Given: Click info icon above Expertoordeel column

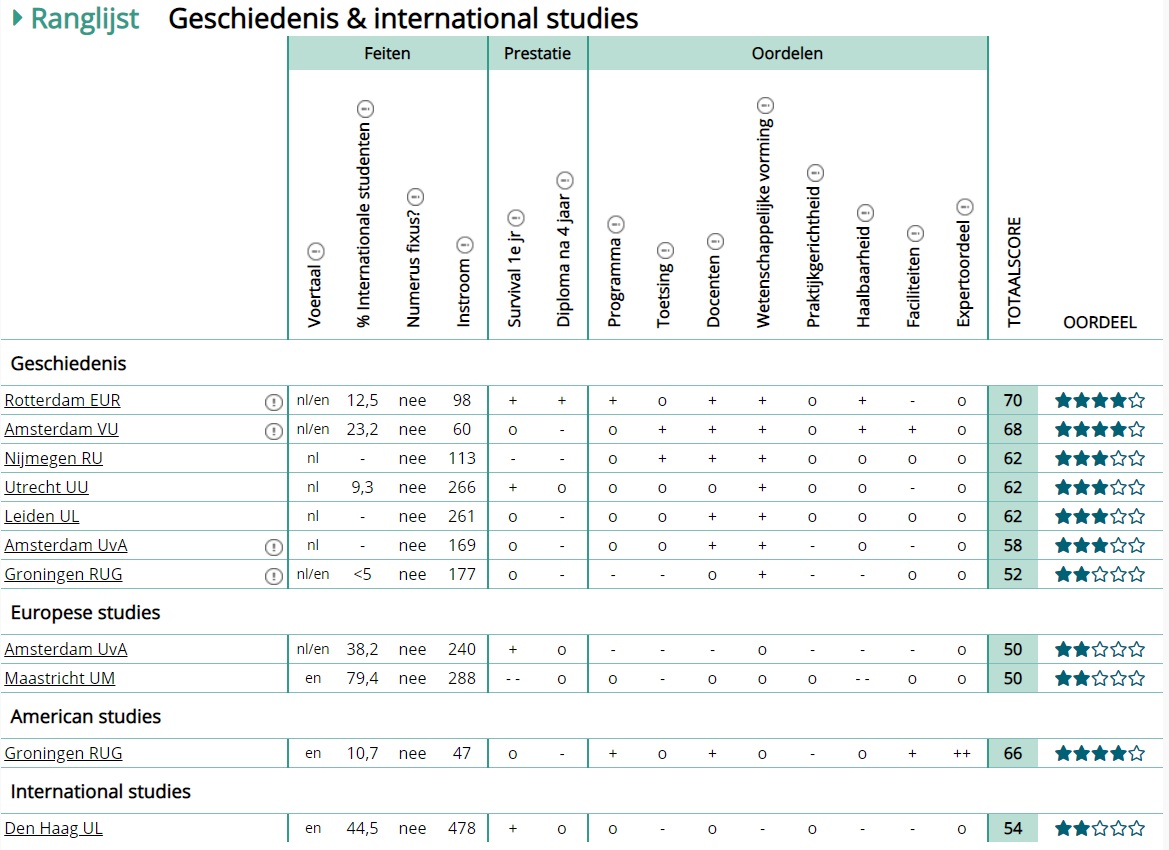Looking at the screenshot, I should point(965,207).
